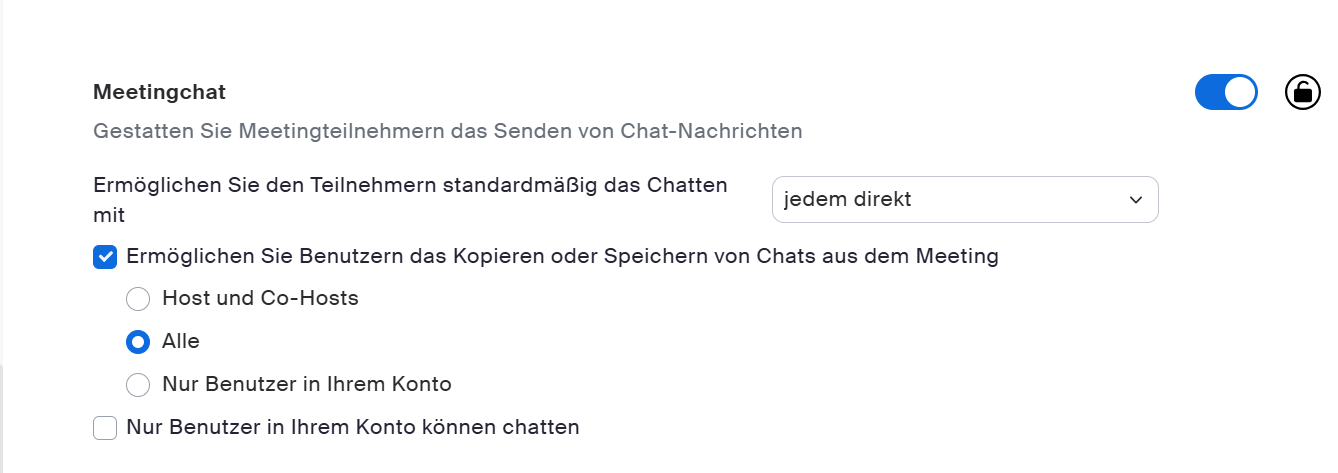The image size is (1338, 473).
Task: Enable 'Nur Benutzer in Ihrem Konto können chatten' checkbox
Action: tap(105, 428)
